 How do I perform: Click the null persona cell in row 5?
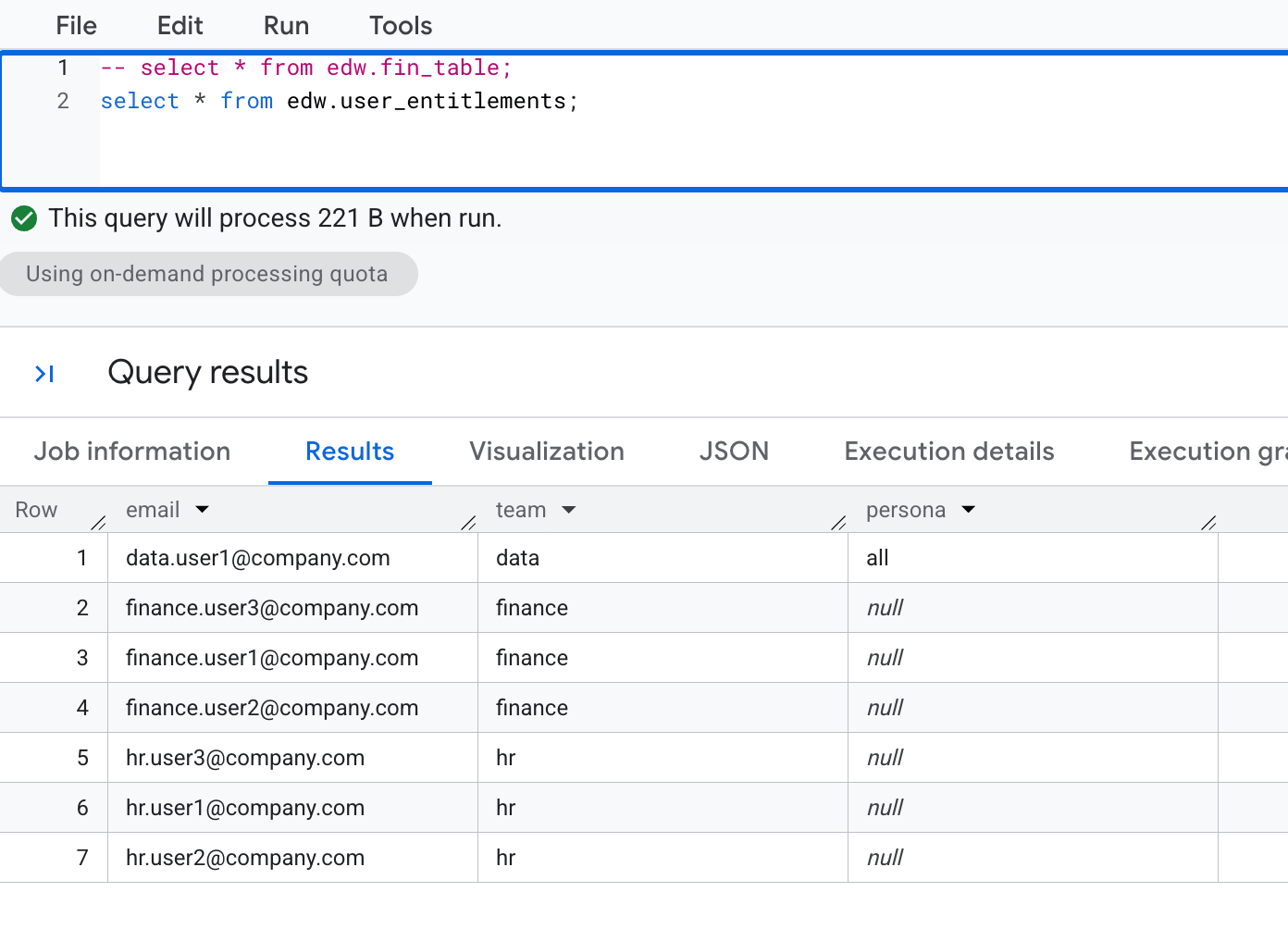[1033, 758]
